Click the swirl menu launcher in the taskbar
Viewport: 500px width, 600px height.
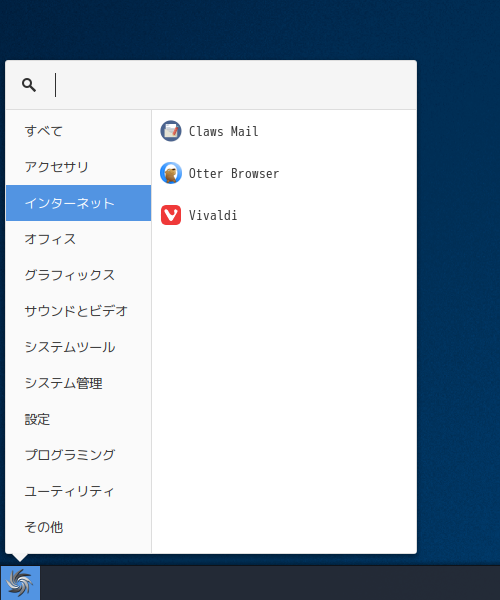click(20, 583)
